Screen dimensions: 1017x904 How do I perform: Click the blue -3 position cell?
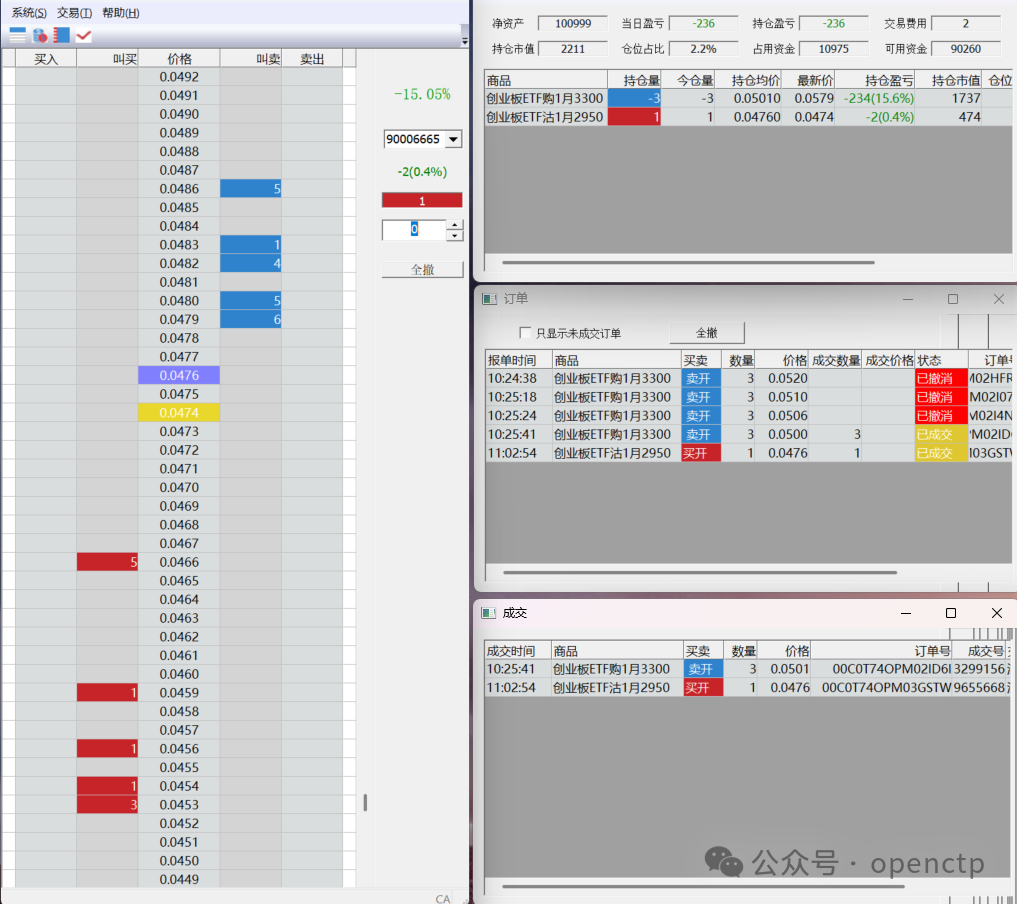click(x=634, y=99)
